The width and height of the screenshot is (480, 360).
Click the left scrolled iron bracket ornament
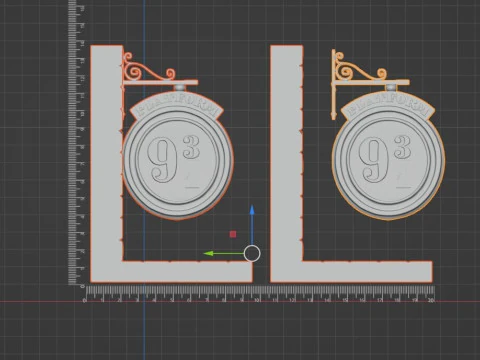147,68
